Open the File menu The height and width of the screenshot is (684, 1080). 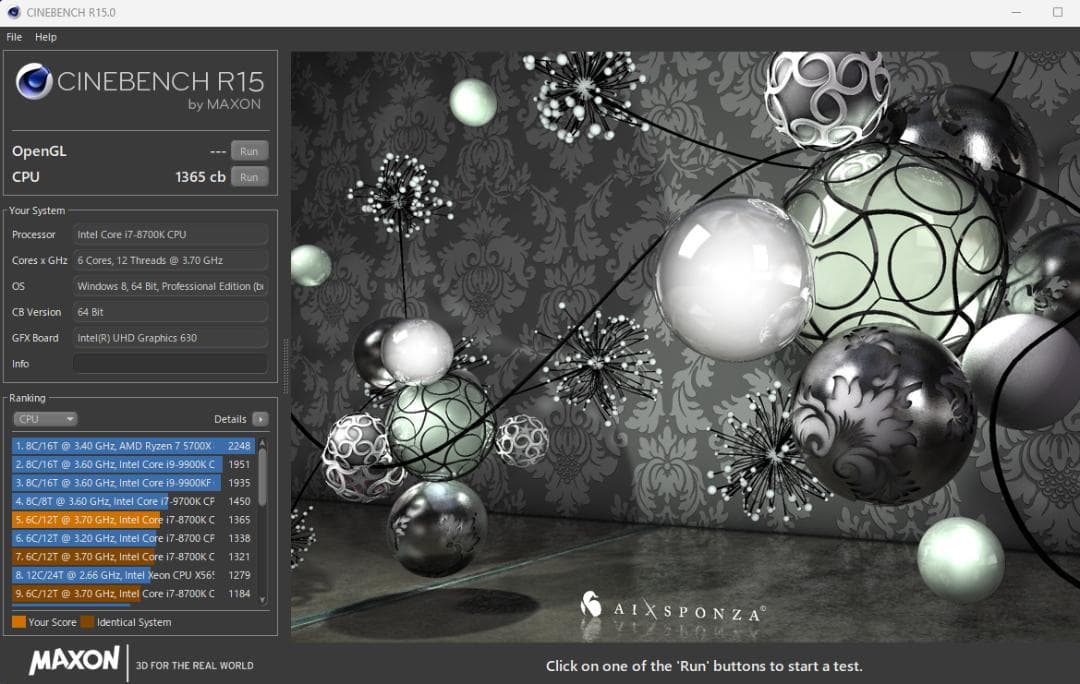click(13, 36)
